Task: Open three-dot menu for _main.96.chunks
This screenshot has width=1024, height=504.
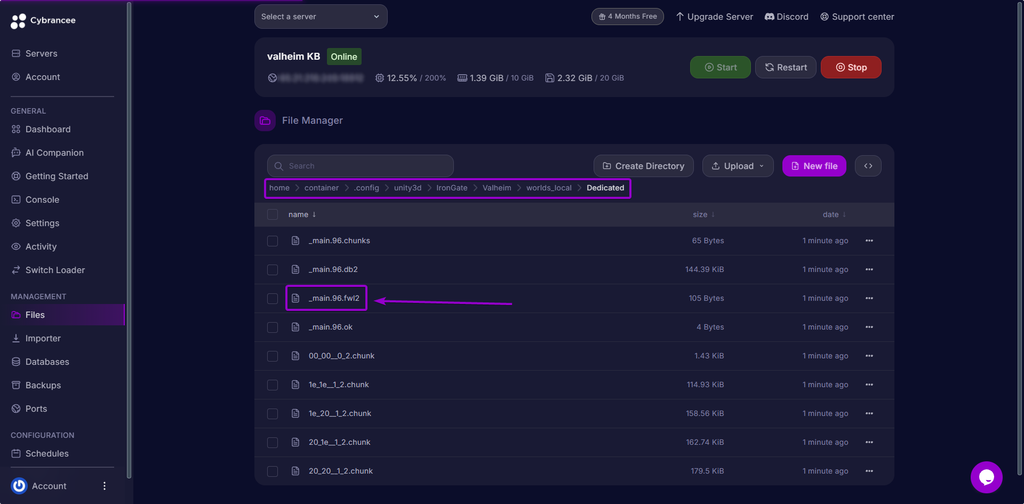Action: tap(869, 241)
